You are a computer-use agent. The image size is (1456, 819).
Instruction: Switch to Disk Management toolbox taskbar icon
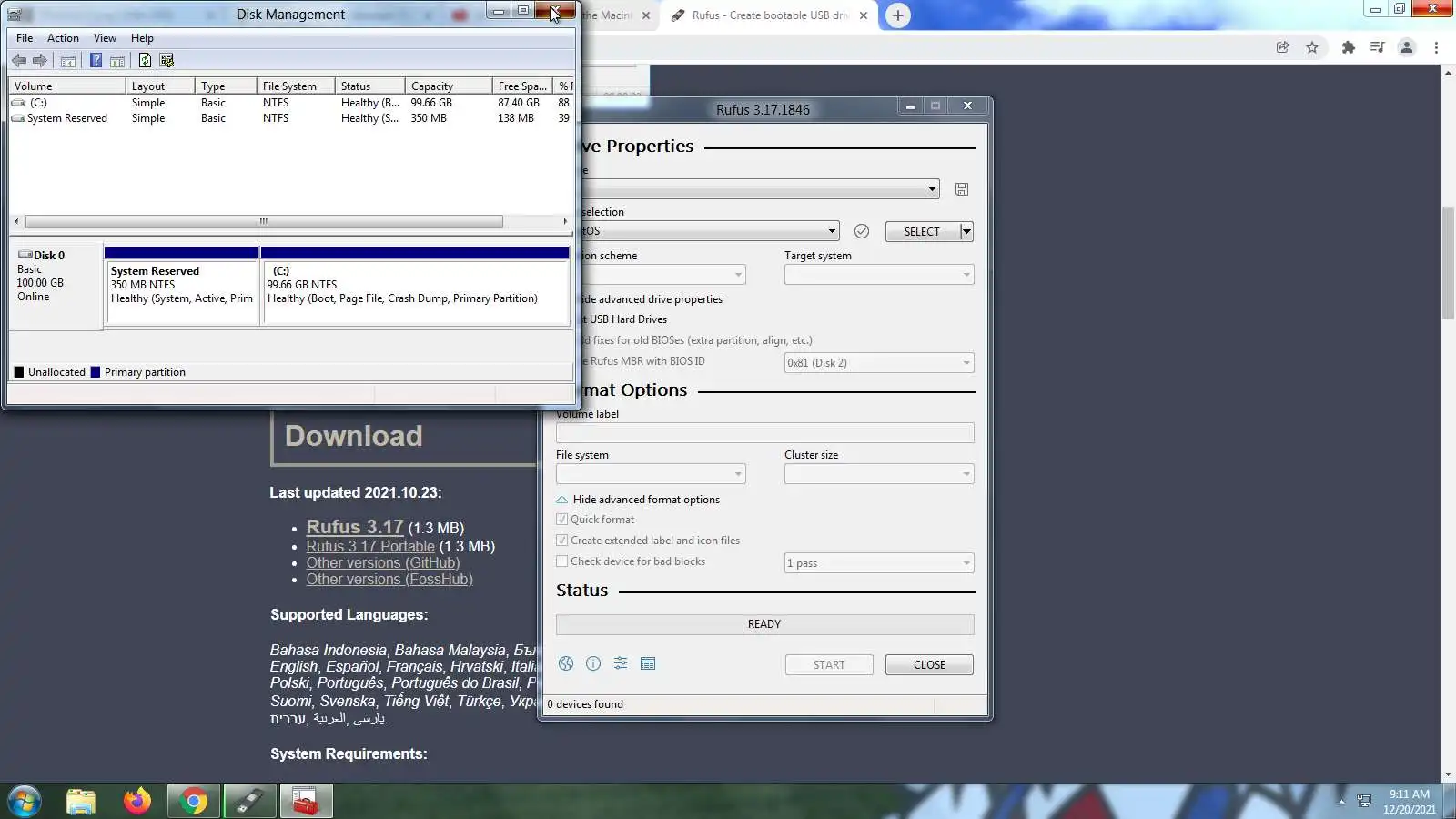[x=306, y=801]
